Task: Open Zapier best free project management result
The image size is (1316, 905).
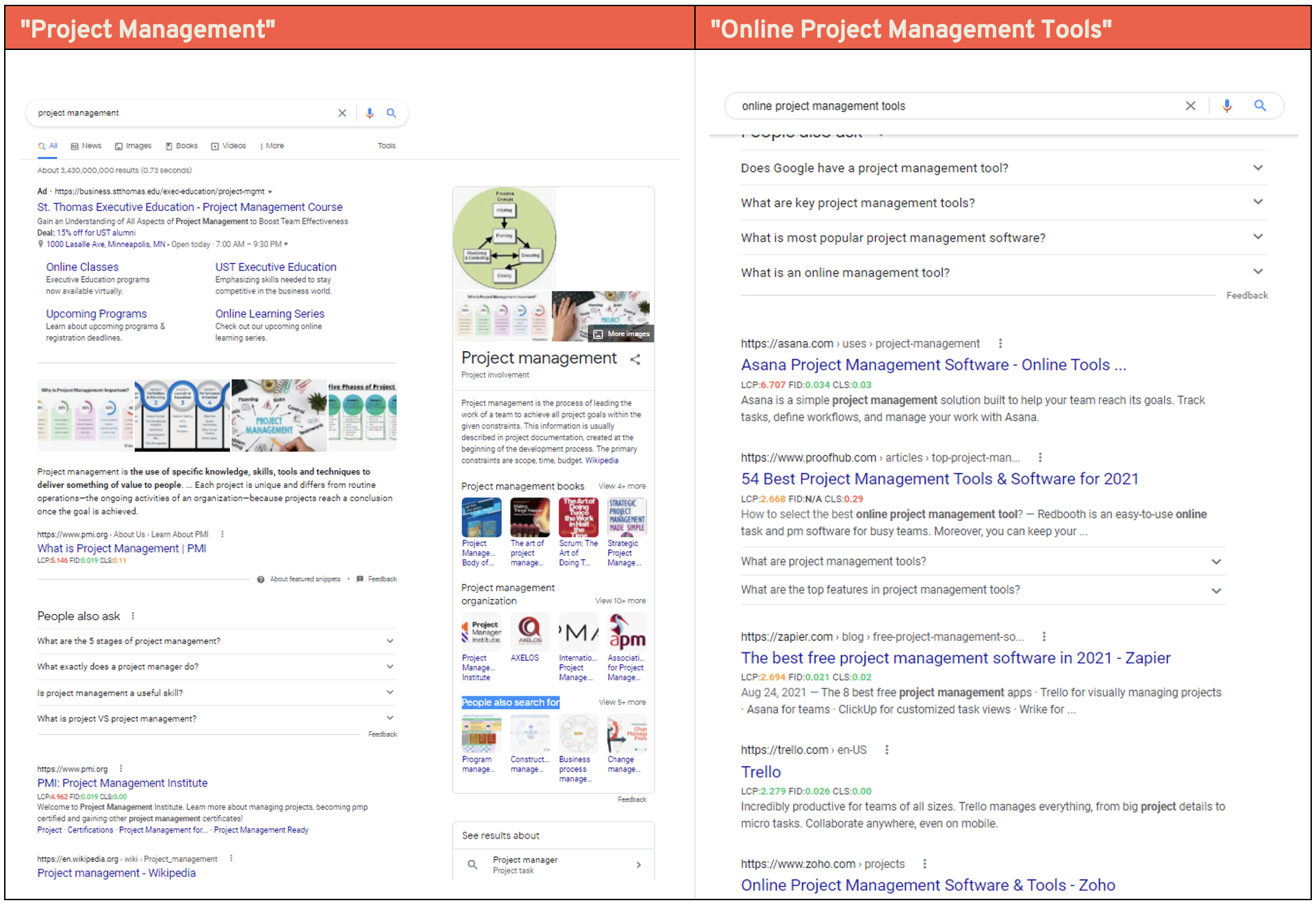Action: pos(956,658)
